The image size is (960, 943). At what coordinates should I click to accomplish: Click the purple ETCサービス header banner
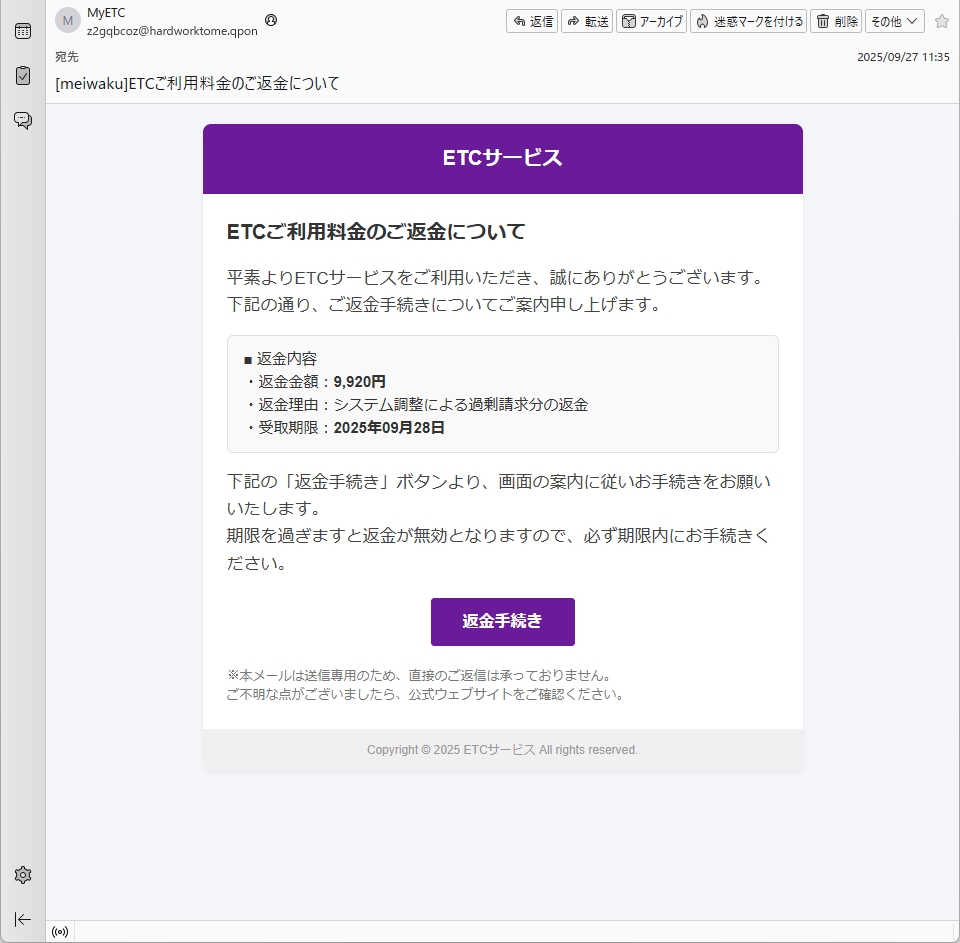tap(502, 158)
